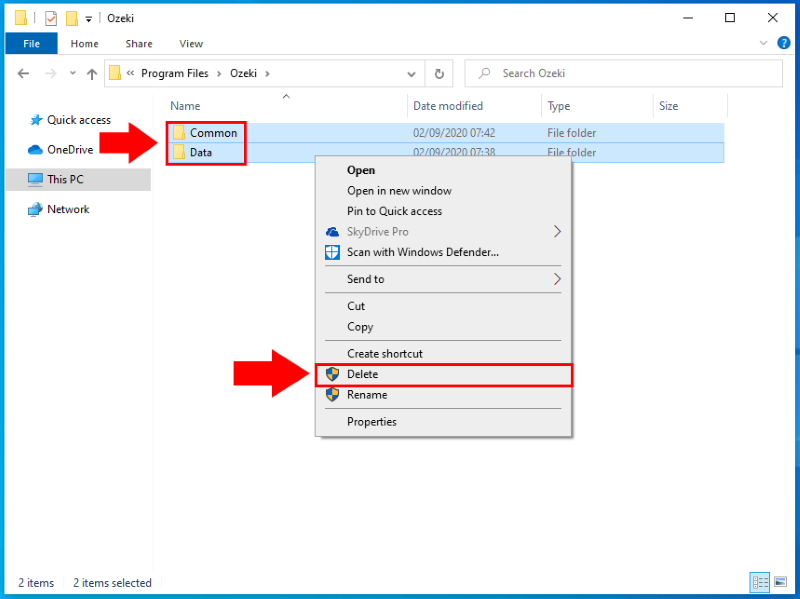Click the Program Files breadcrumb

(x=174, y=73)
